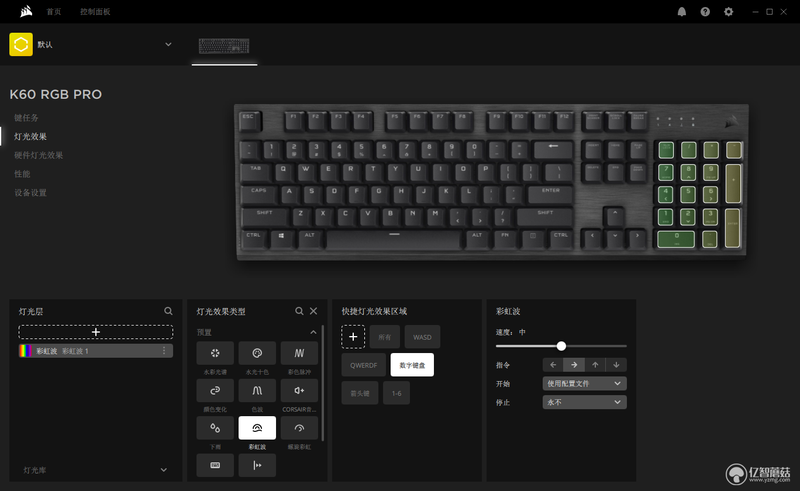Viewport: 800px width, 491px height.
Task: Pick the 下雨 rain effect icon
Action: [215, 428]
